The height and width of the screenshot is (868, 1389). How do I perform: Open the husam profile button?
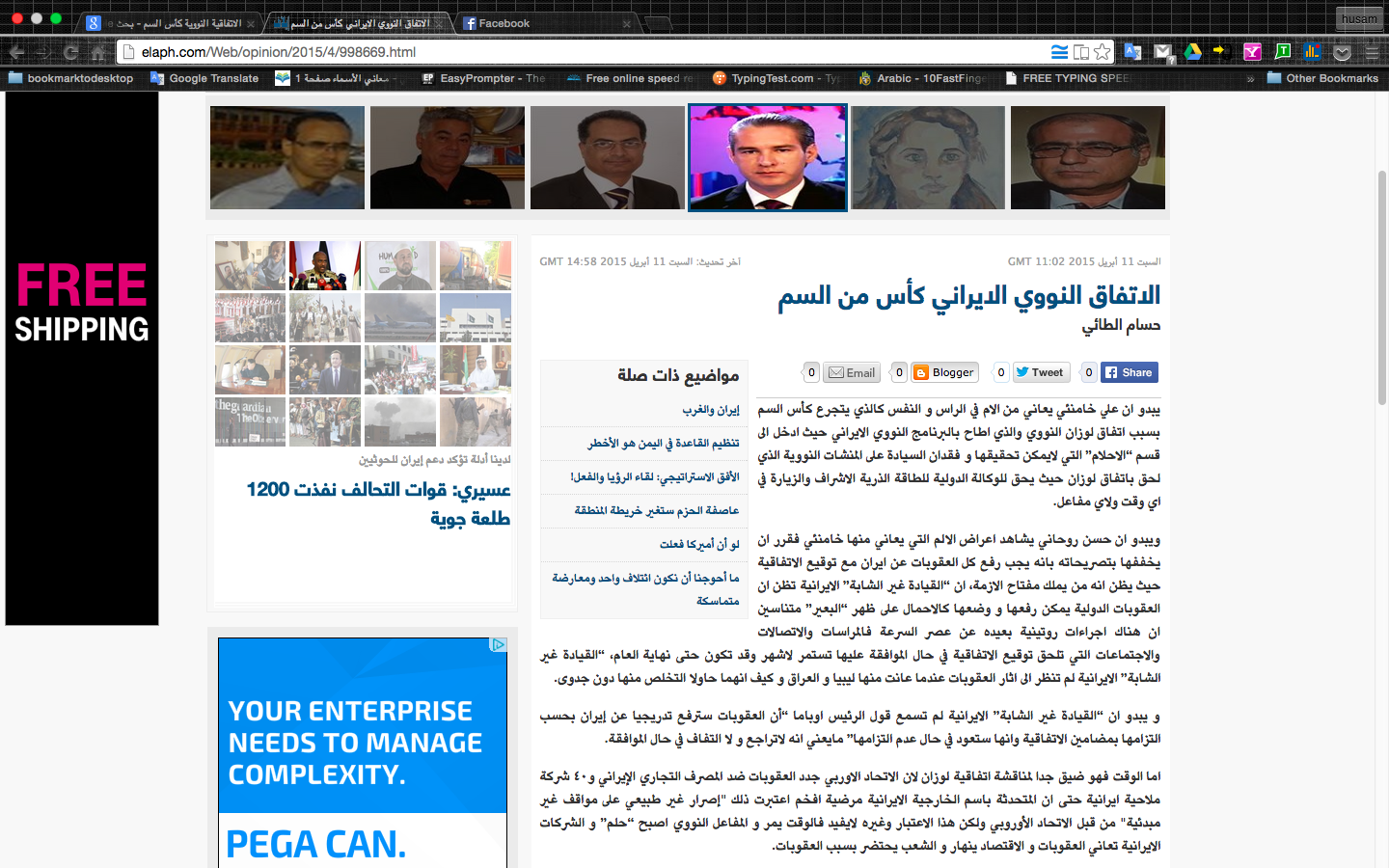click(x=1359, y=18)
